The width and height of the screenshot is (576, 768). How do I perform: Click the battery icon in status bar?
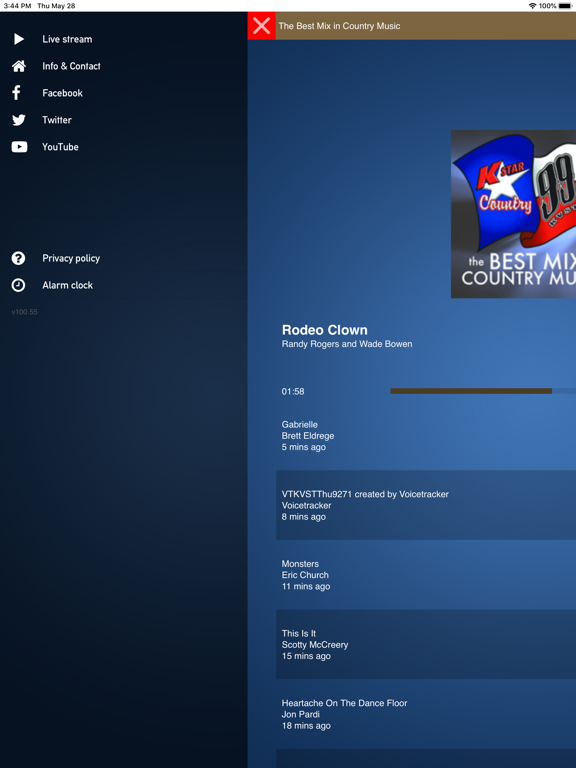point(565,6)
